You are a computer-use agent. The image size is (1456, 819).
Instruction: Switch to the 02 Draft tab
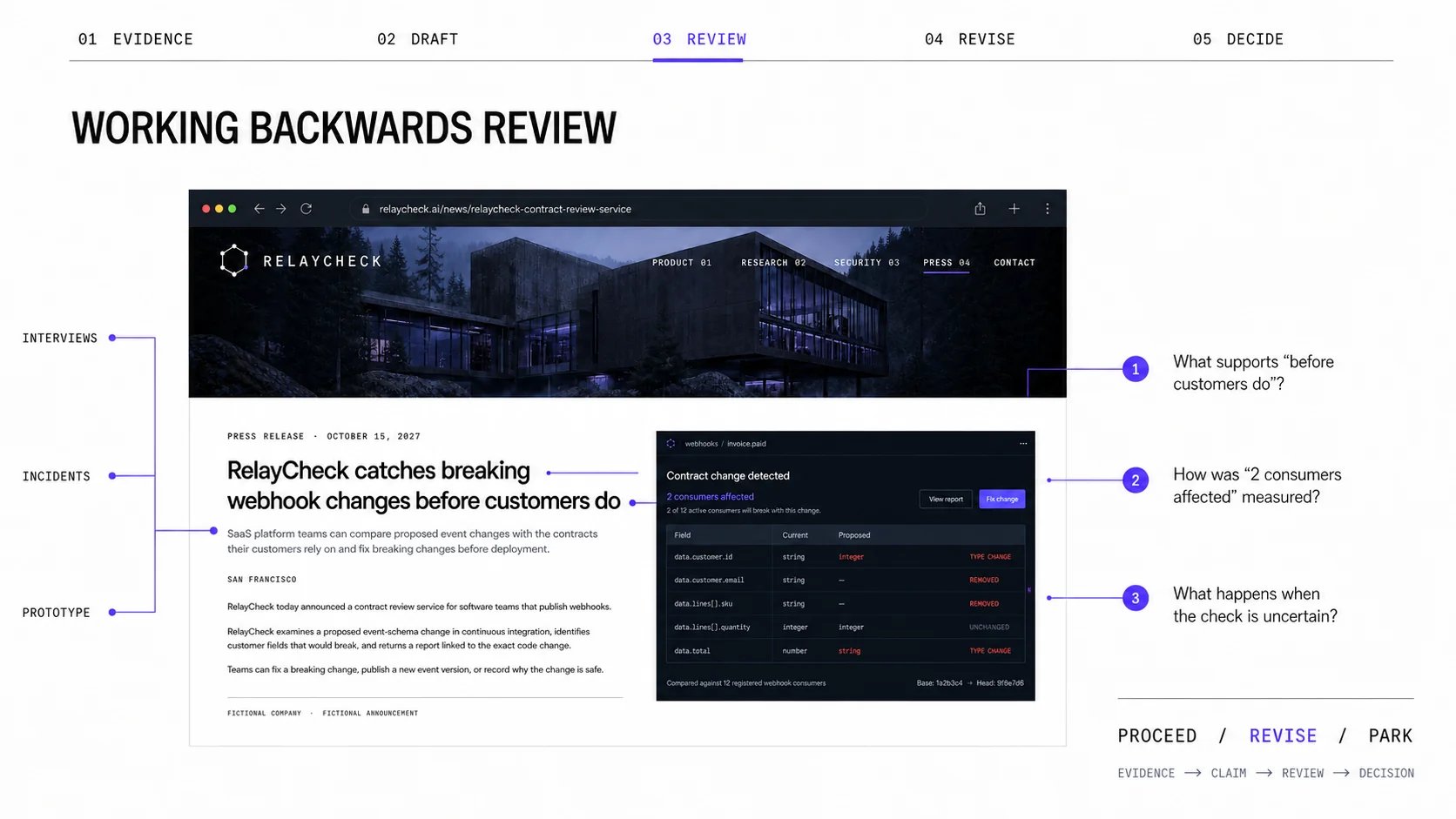pos(417,39)
